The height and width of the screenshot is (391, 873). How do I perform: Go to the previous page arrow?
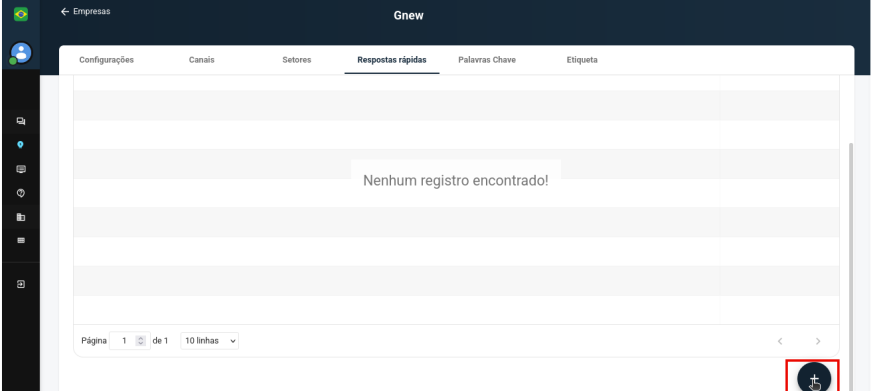780,341
